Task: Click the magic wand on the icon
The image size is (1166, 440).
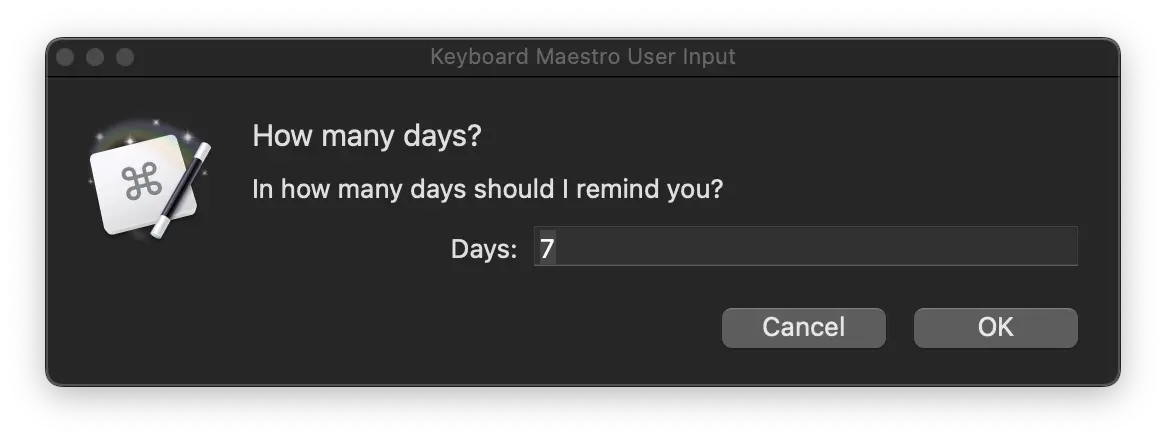Action: [x=183, y=190]
